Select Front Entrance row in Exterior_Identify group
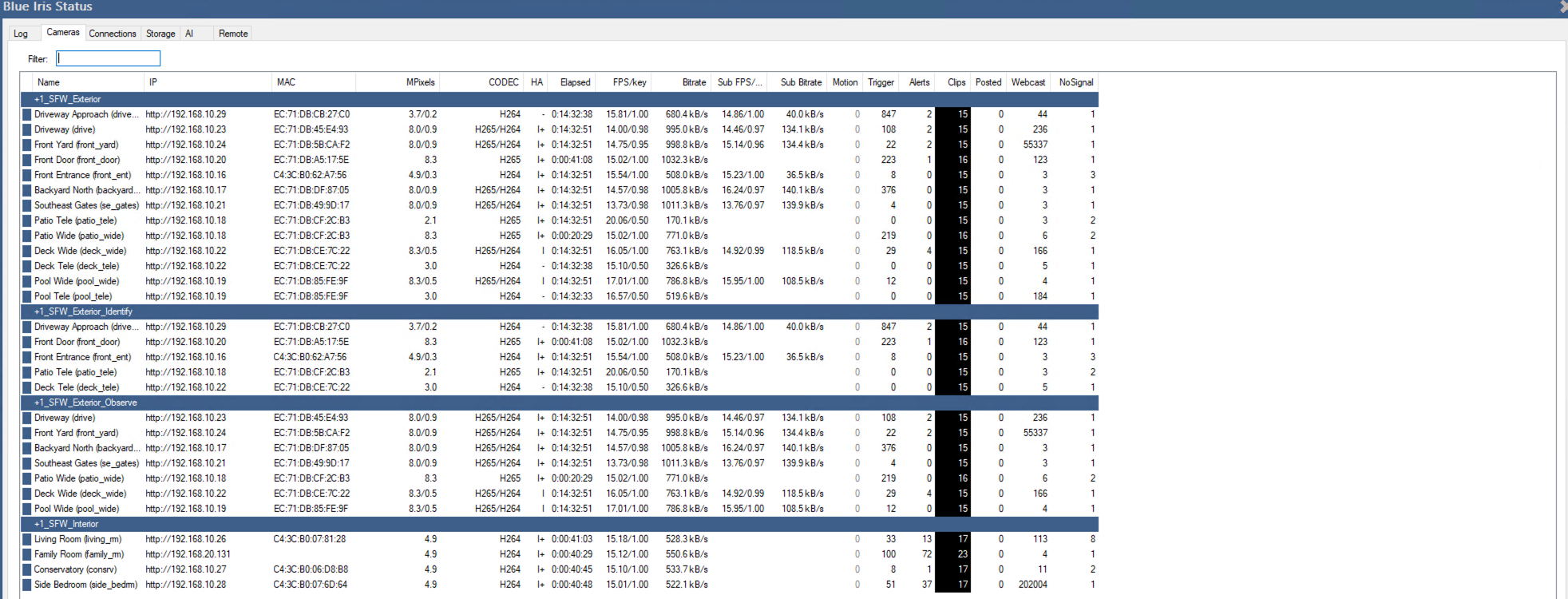The height and width of the screenshot is (599, 1568). click(559, 357)
